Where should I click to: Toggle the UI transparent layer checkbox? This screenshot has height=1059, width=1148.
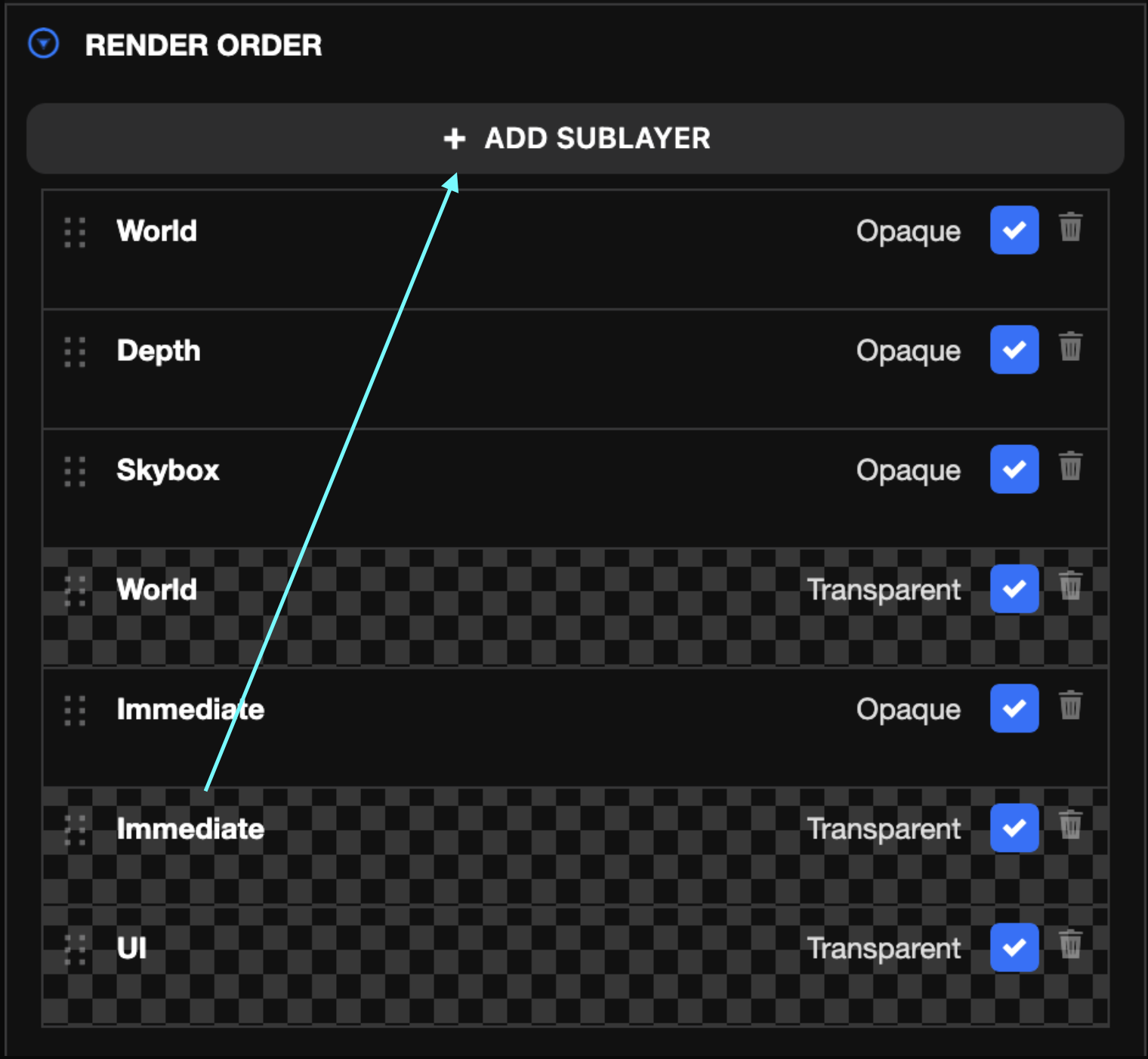[1014, 947]
